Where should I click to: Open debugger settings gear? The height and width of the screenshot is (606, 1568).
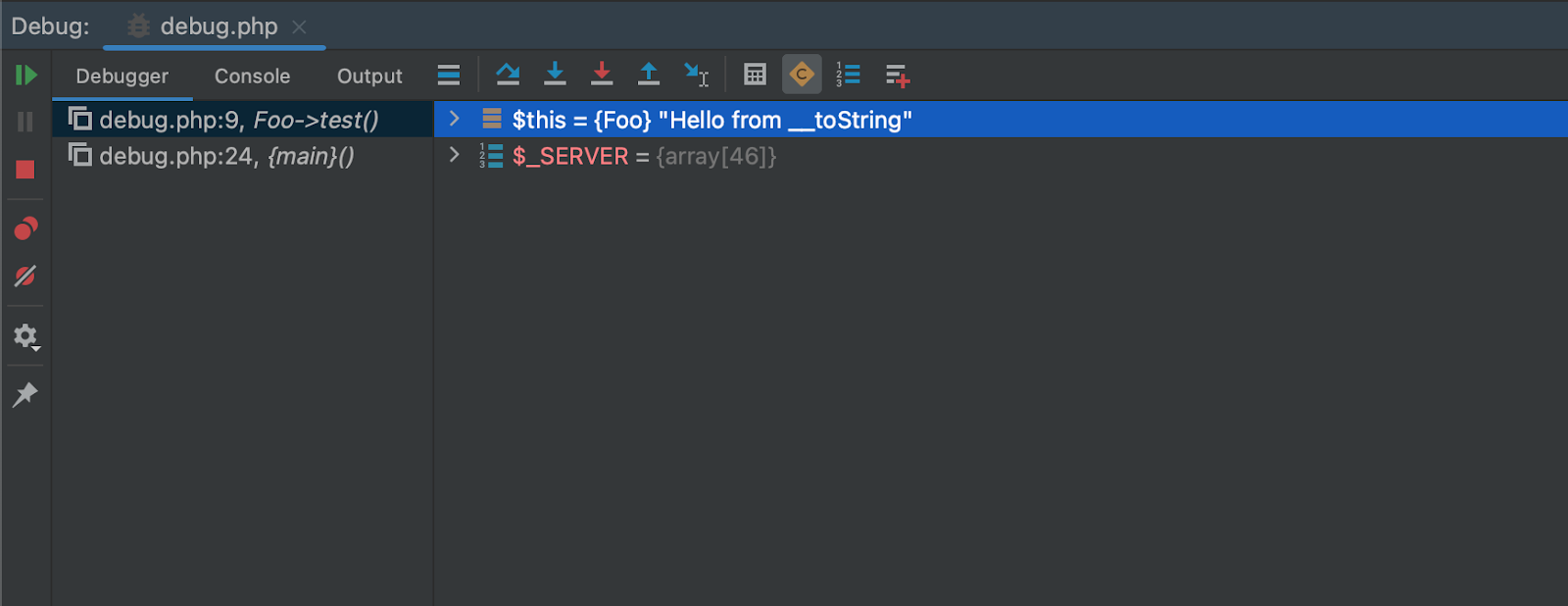click(25, 336)
